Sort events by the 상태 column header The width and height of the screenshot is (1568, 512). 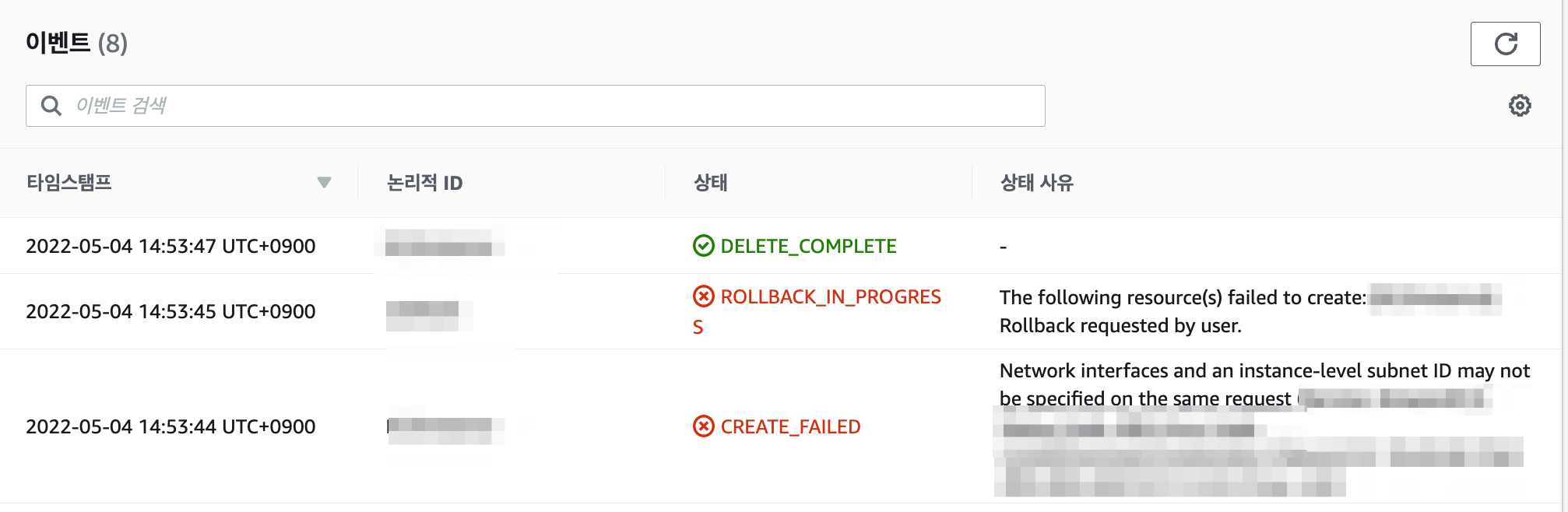coord(711,183)
